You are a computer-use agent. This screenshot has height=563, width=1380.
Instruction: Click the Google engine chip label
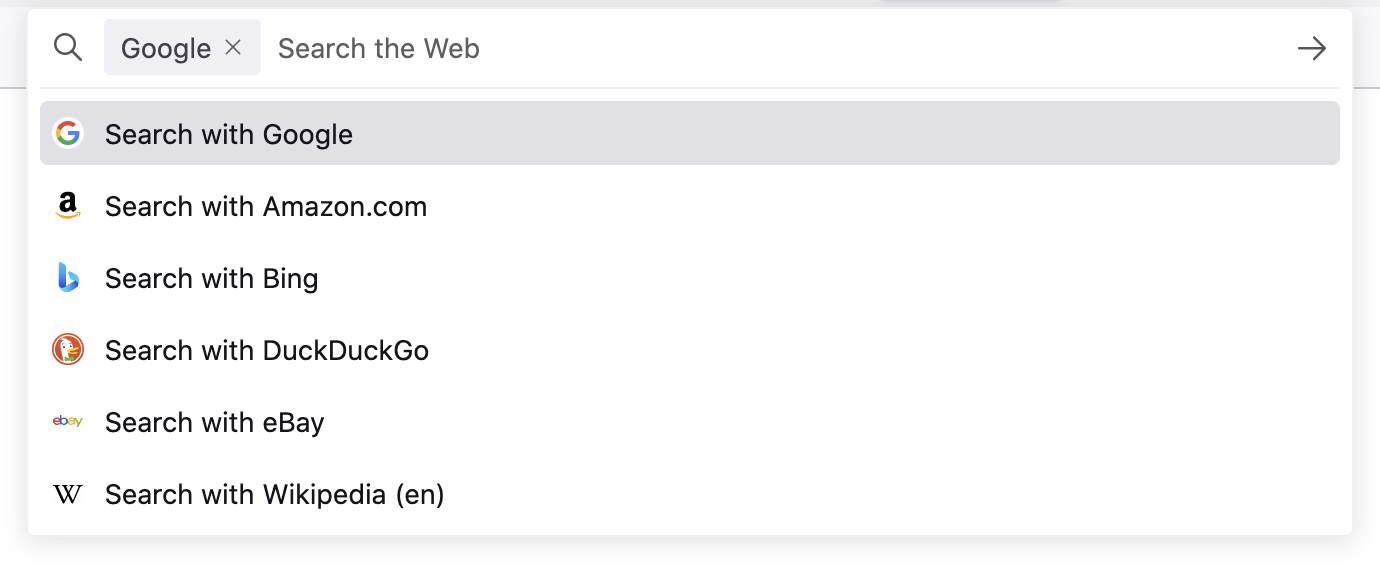[165, 48]
